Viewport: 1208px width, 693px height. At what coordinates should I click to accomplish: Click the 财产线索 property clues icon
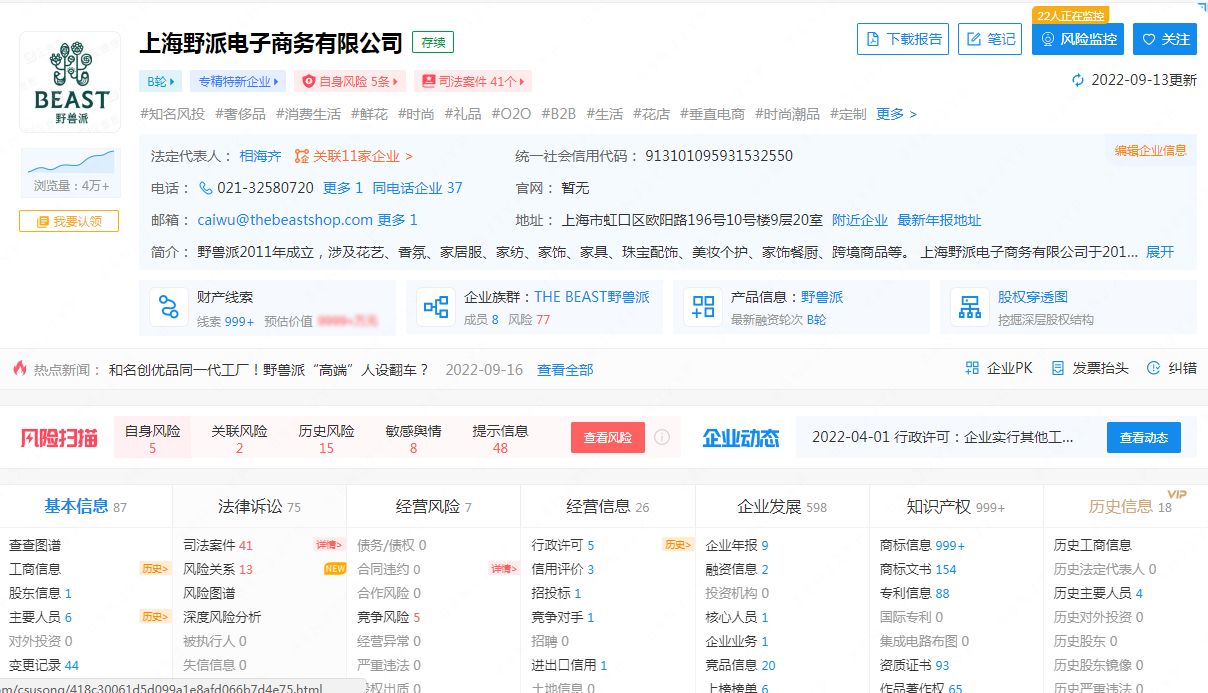(x=168, y=307)
